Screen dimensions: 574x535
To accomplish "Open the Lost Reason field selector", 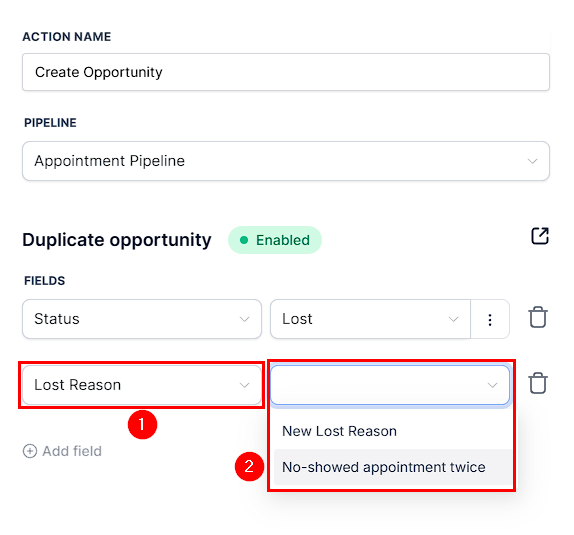I will point(142,385).
